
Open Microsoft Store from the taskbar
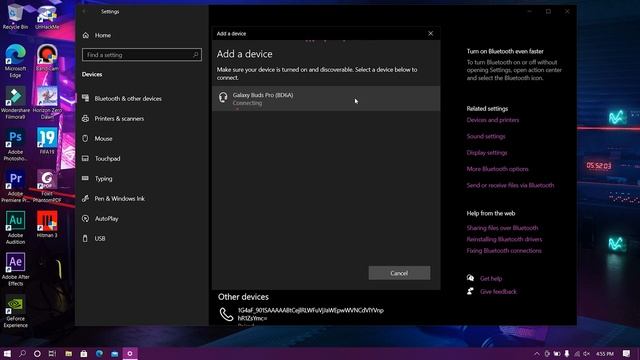84,353
